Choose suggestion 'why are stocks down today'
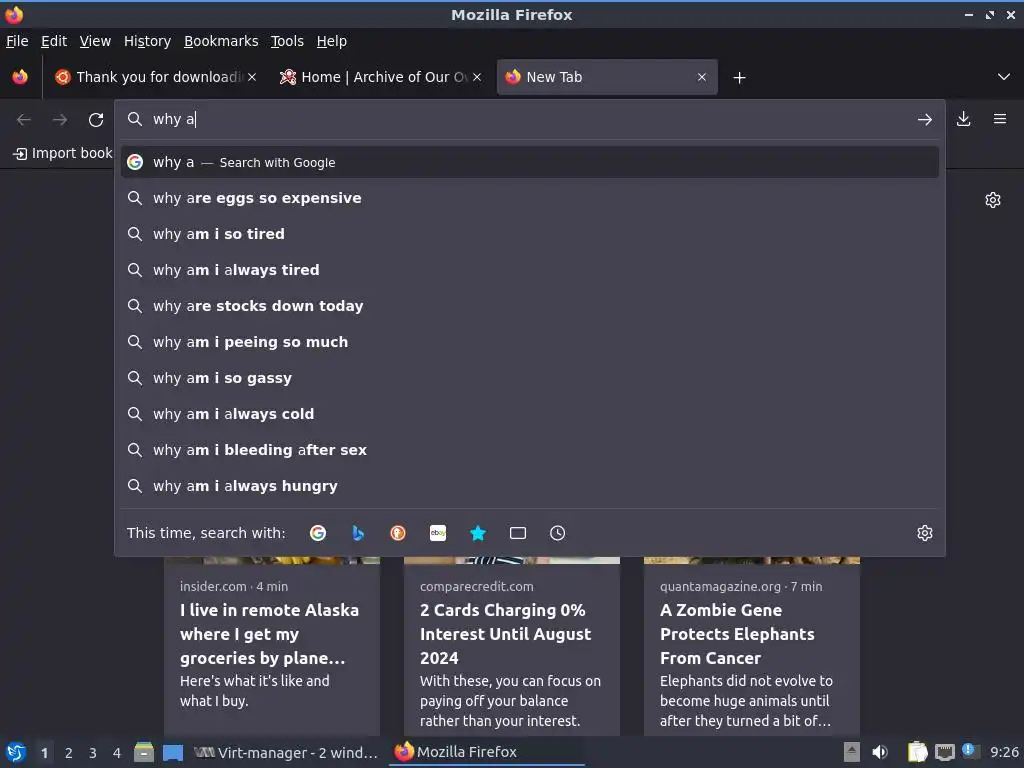The image size is (1024, 768). pos(530,306)
